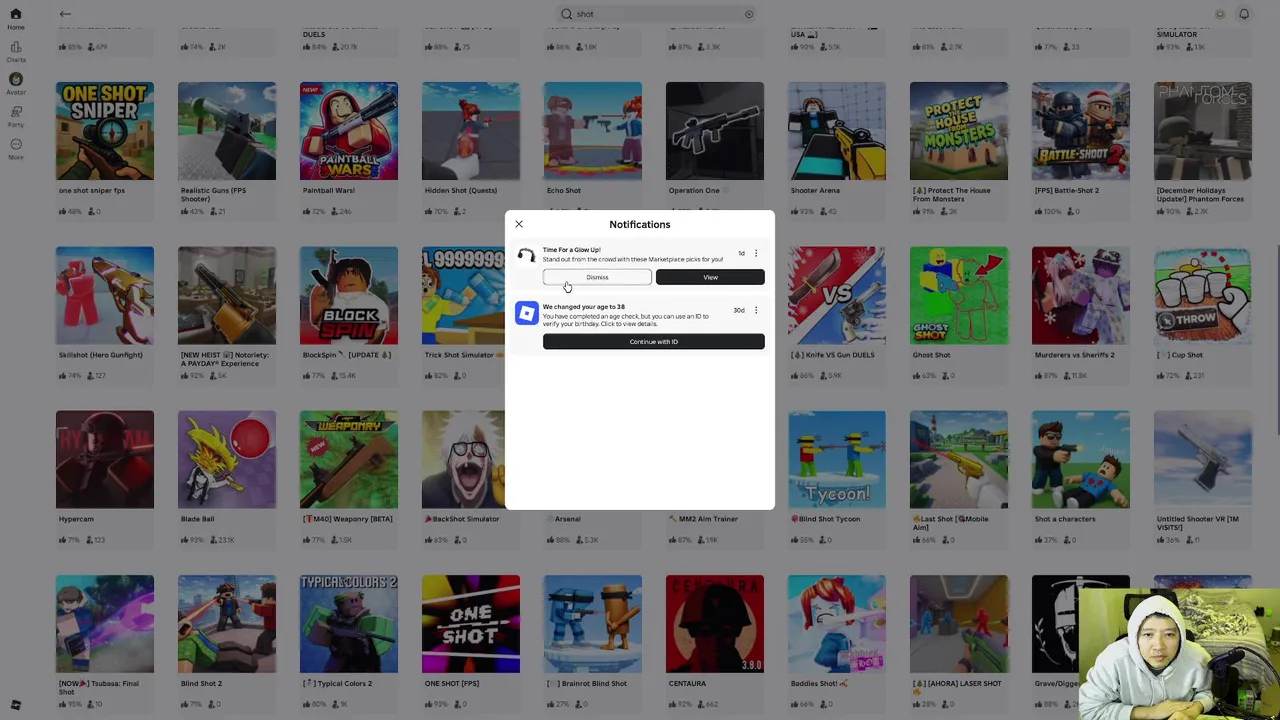The width and height of the screenshot is (1280, 720).
Task: Open Battle-Shoot 2 game thumbnail
Action: click(1081, 131)
